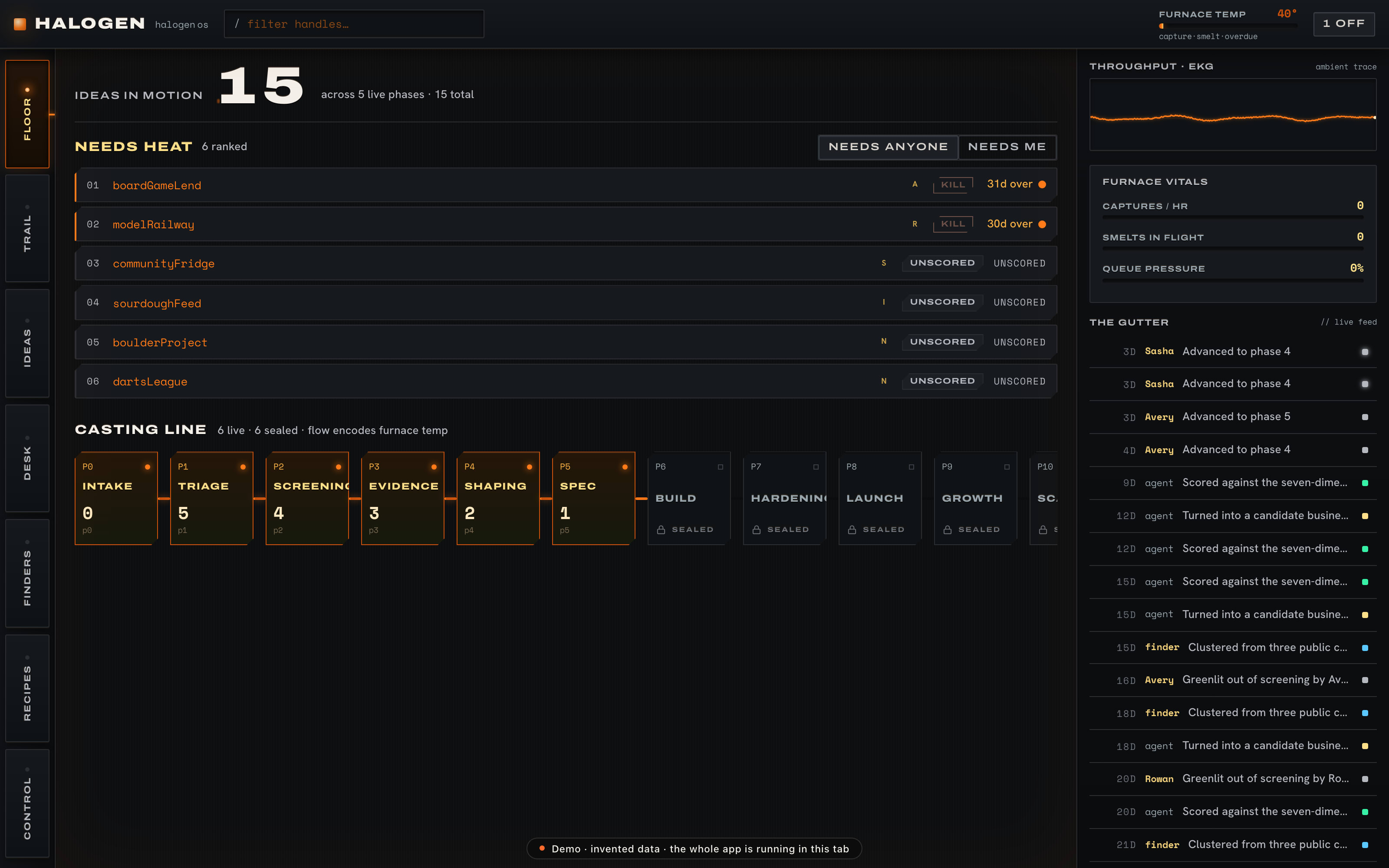Open boulderProject idea link
Screen dimensions: 1389x868
(x=160, y=342)
